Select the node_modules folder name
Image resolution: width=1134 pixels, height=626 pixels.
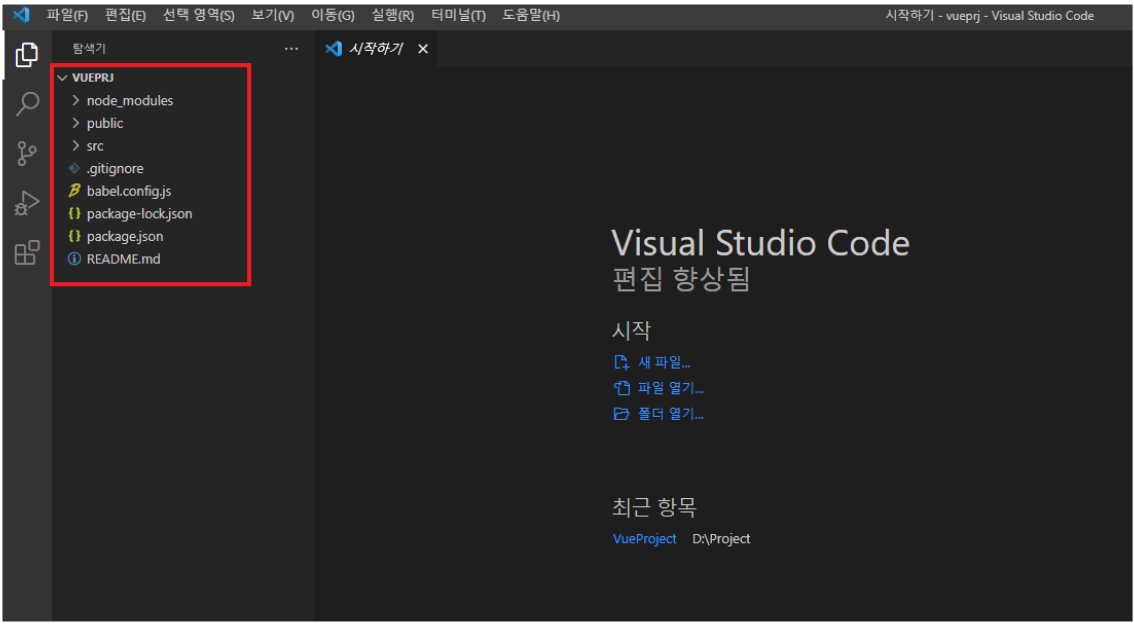(130, 100)
